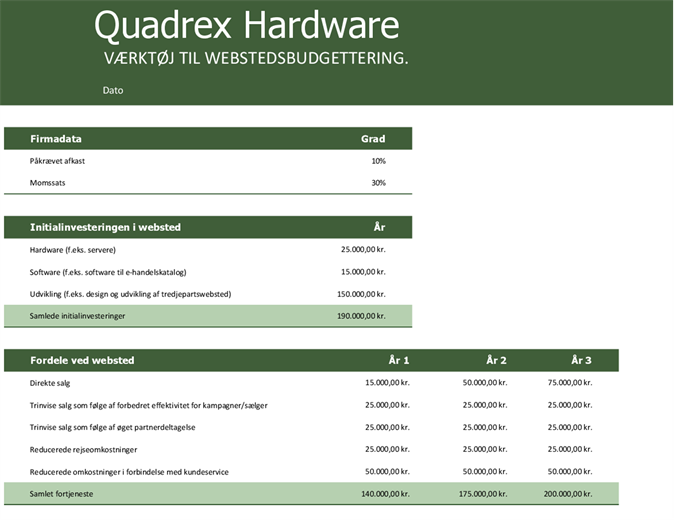Viewport: 675px width, 520px height.
Task: Click the År column header of the investment table
Action: pyautogui.click(x=379, y=227)
